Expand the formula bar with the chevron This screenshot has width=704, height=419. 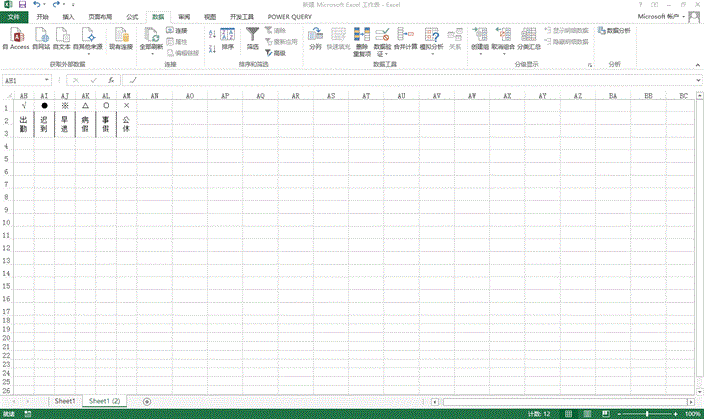[x=696, y=80]
